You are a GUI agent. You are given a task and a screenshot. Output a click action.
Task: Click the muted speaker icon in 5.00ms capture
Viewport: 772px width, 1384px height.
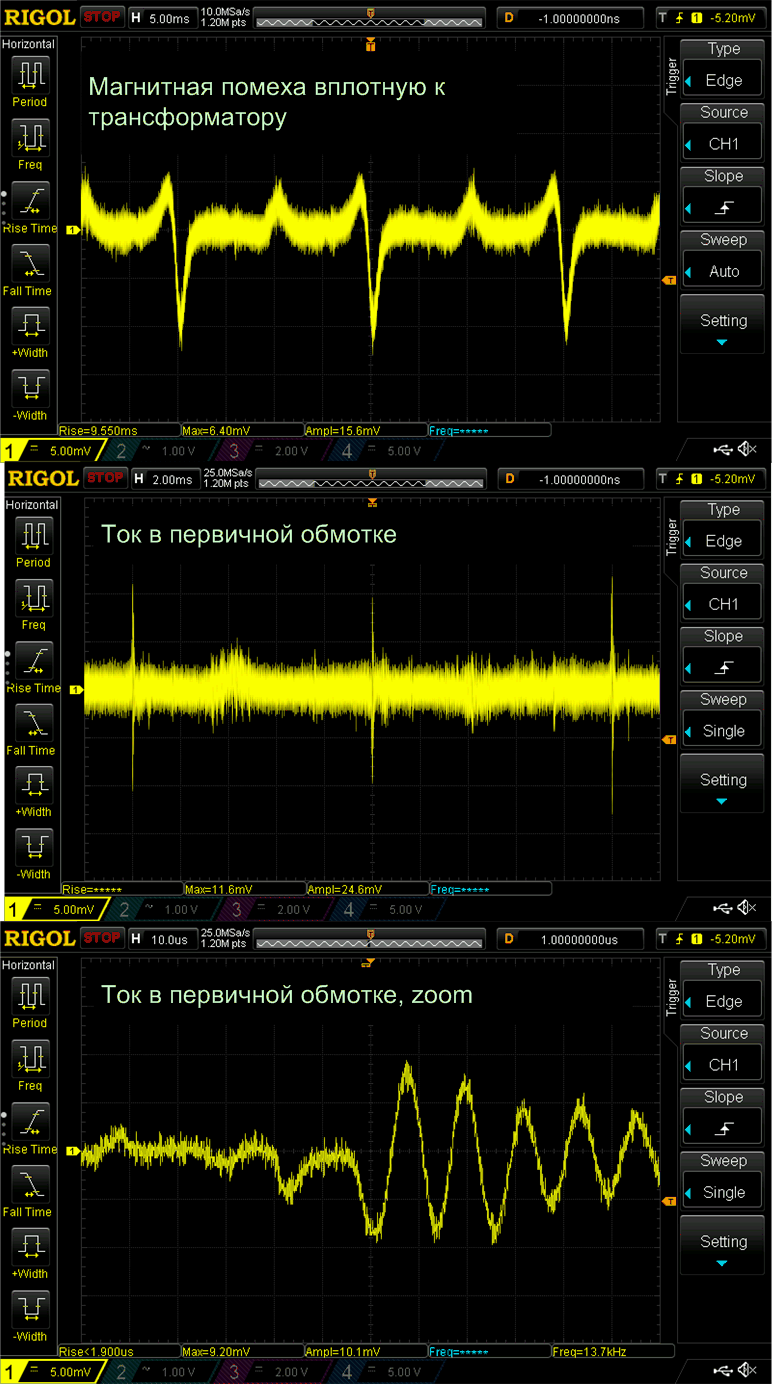coord(747,449)
